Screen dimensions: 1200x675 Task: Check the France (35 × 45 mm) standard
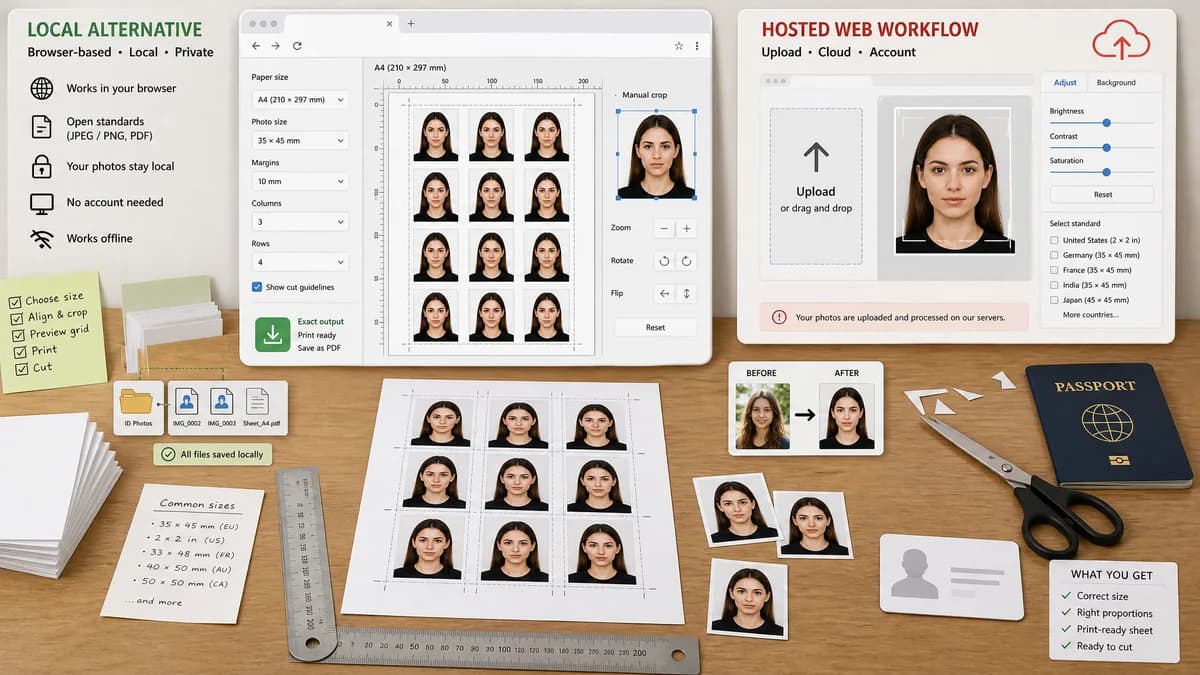(x=1054, y=270)
